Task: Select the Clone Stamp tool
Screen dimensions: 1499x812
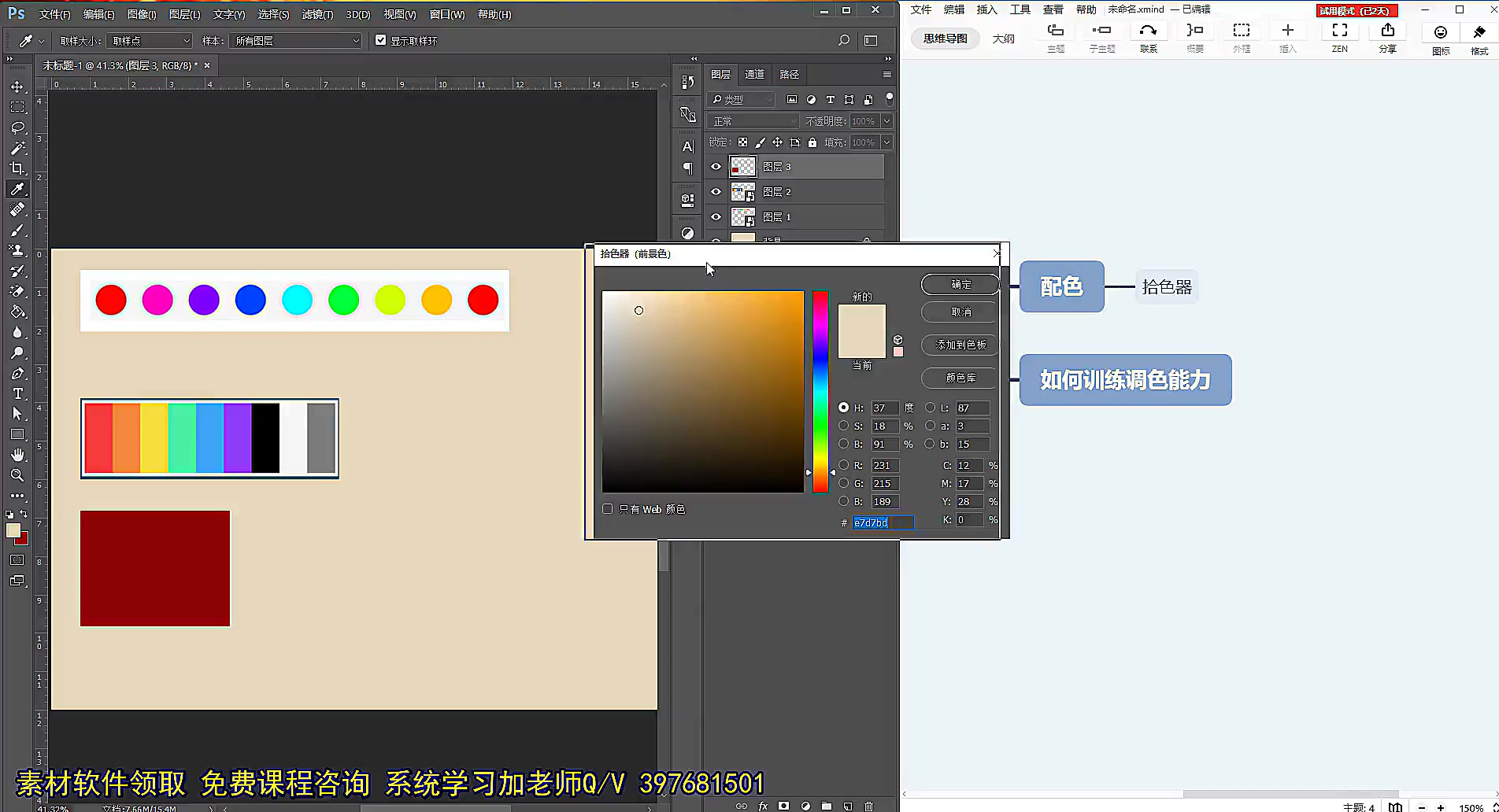Action: [17, 250]
